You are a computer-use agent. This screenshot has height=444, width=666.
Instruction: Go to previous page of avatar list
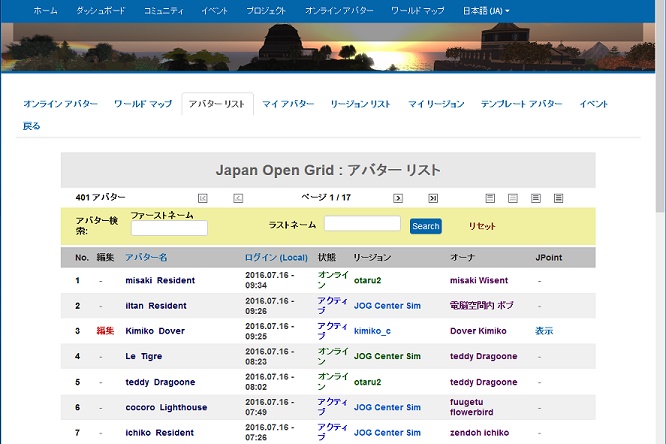[238, 198]
